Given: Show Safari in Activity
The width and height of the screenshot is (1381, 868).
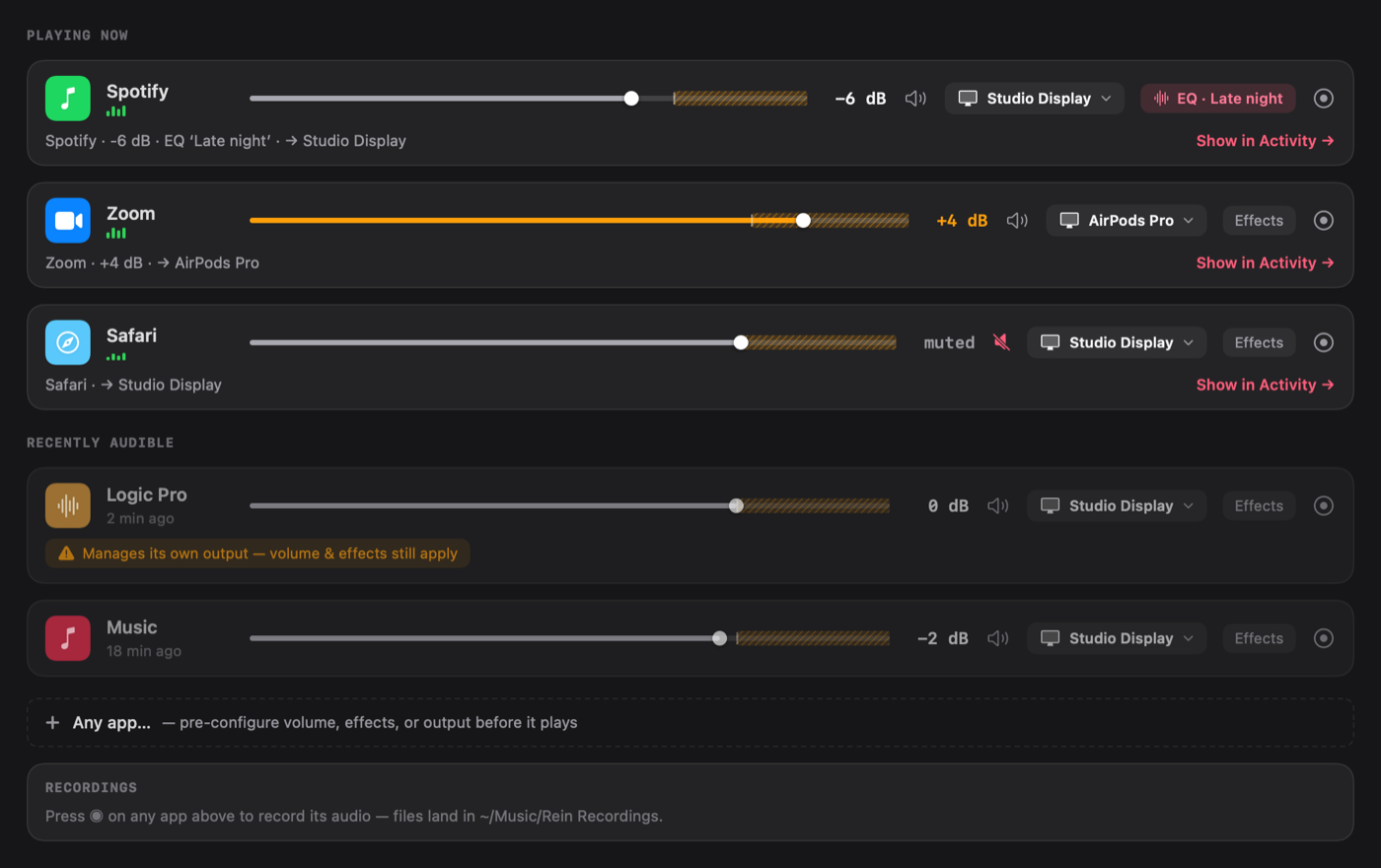Looking at the screenshot, I should click(x=1265, y=386).
